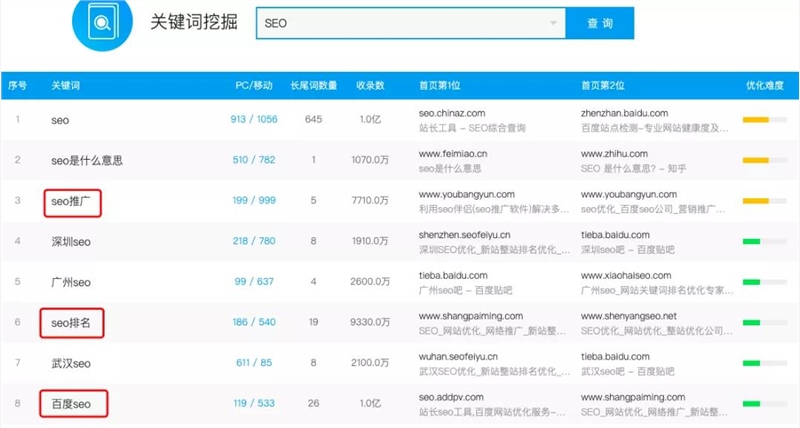Open the 913 / 1056 index link
800x428 pixels.
tap(254, 119)
